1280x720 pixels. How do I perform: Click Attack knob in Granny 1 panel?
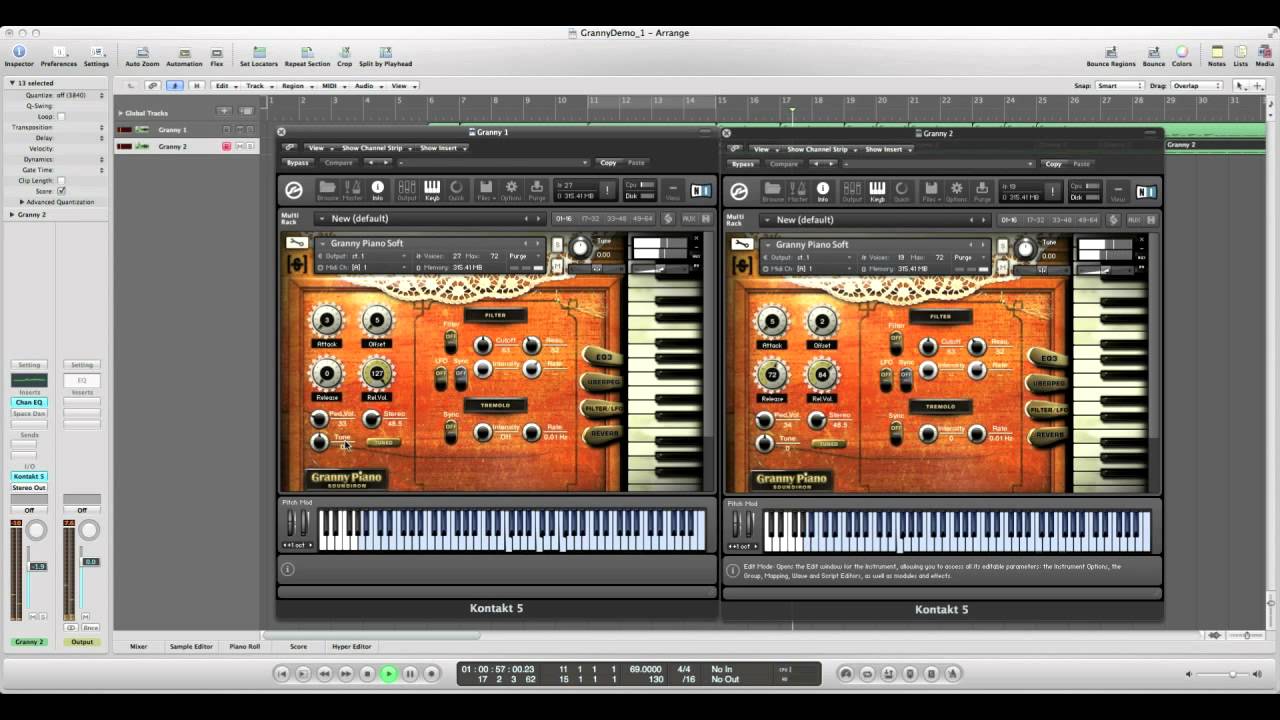[x=326, y=321]
